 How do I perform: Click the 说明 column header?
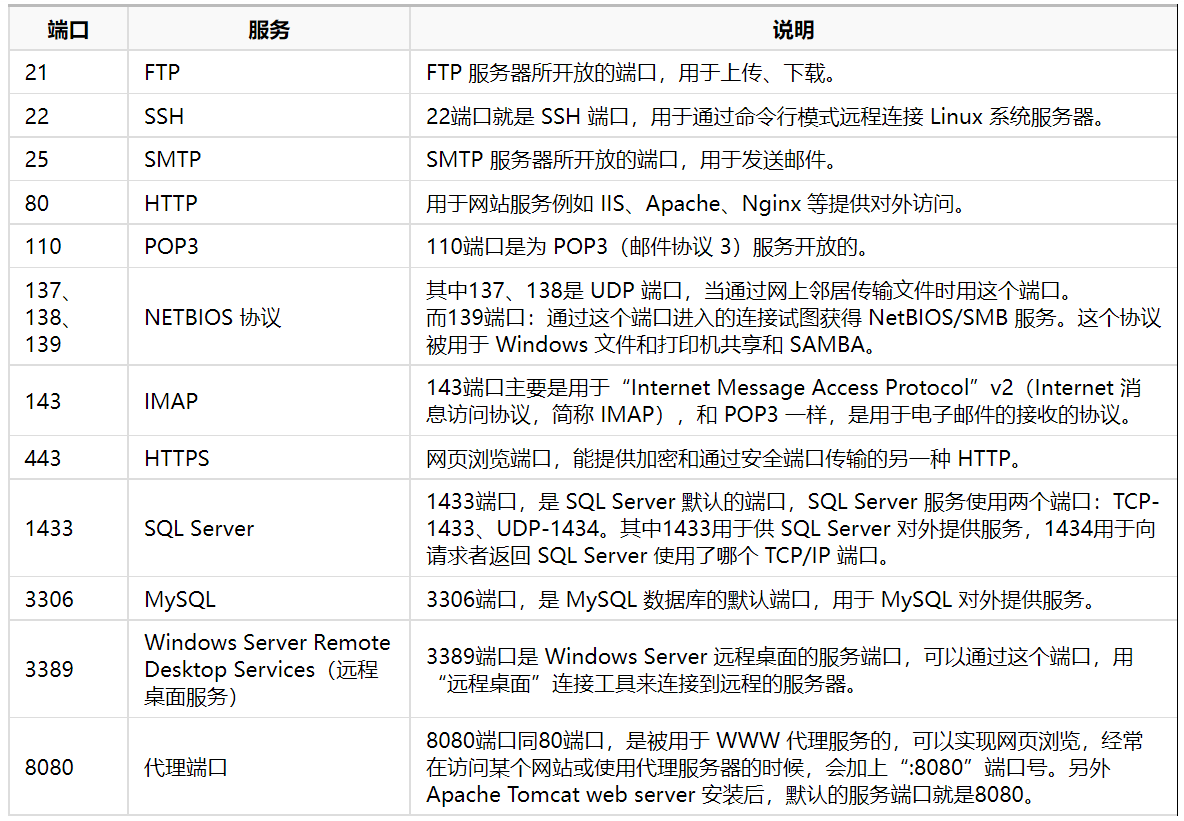(x=792, y=30)
